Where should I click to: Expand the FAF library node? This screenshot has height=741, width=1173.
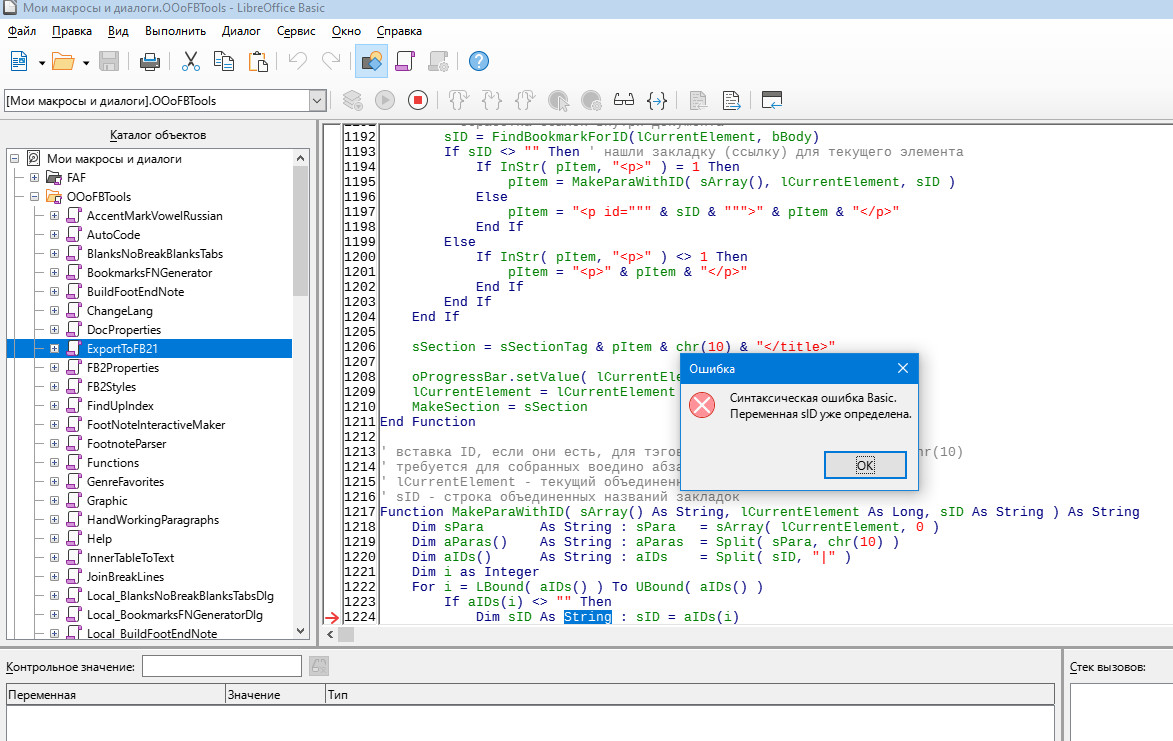(x=34, y=177)
